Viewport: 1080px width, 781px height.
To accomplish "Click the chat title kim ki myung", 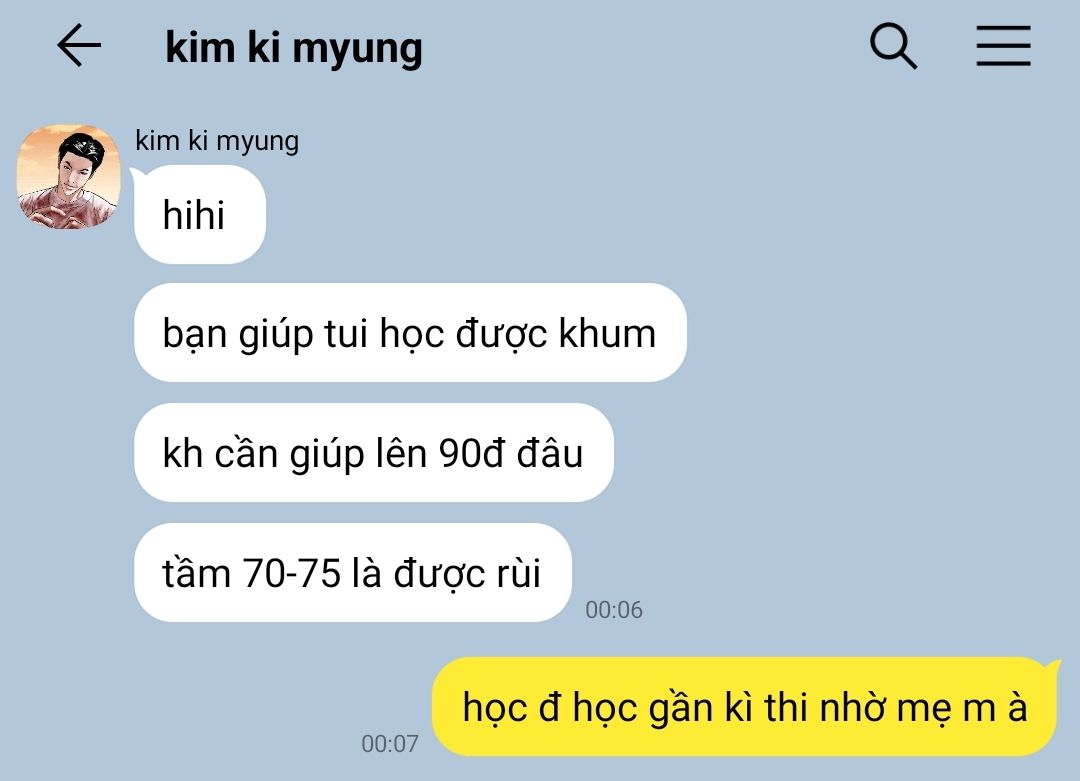I will tap(293, 48).
